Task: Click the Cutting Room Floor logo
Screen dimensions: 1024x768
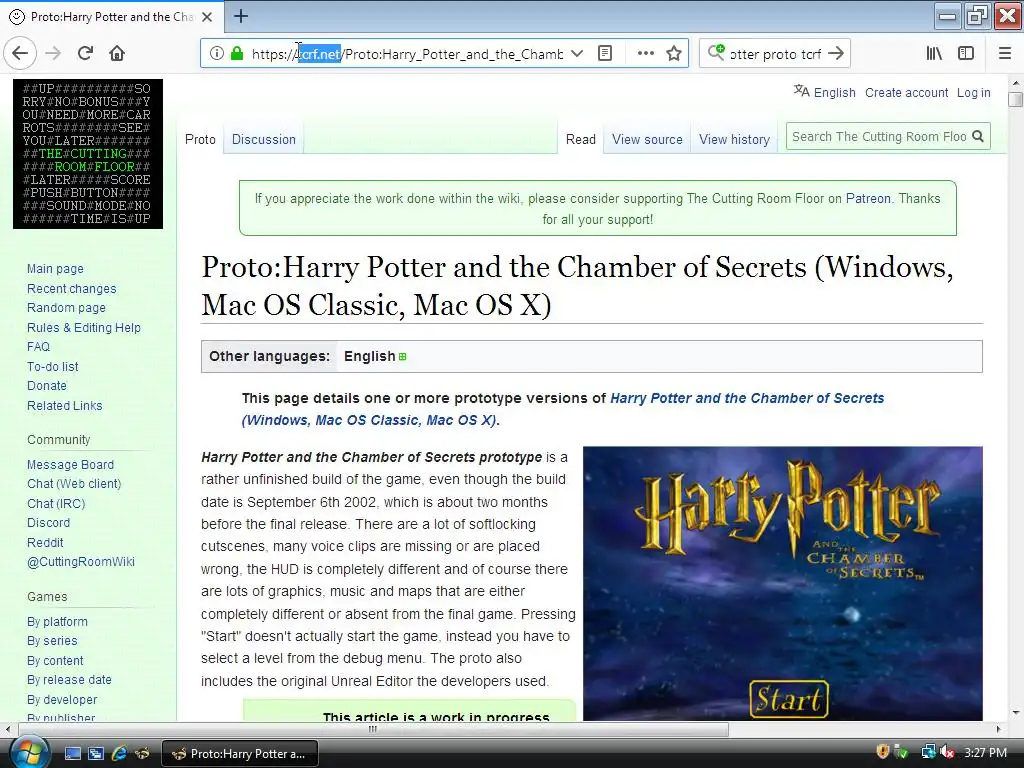Action: pyautogui.click(x=88, y=154)
